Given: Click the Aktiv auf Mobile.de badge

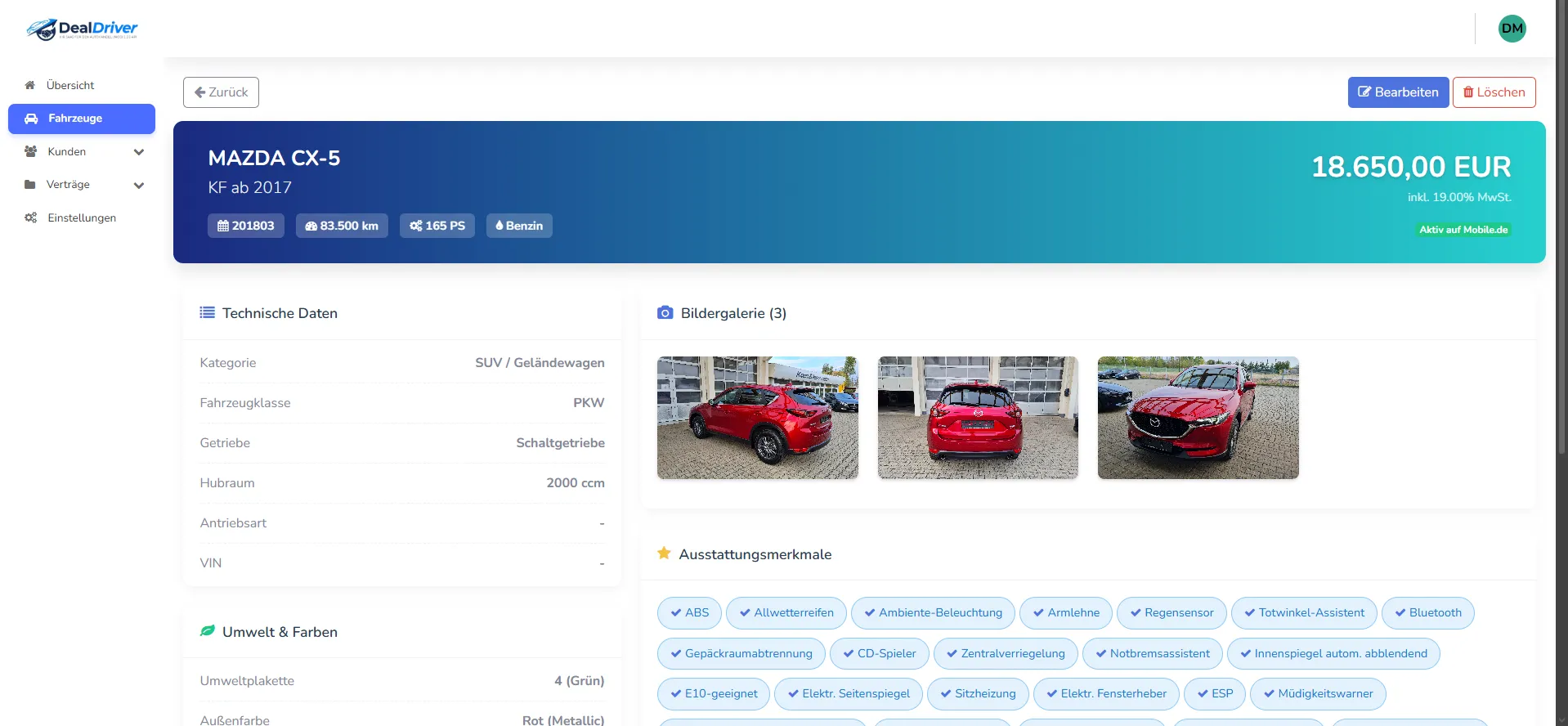Looking at the screenshot, I should click(1463, 230).
